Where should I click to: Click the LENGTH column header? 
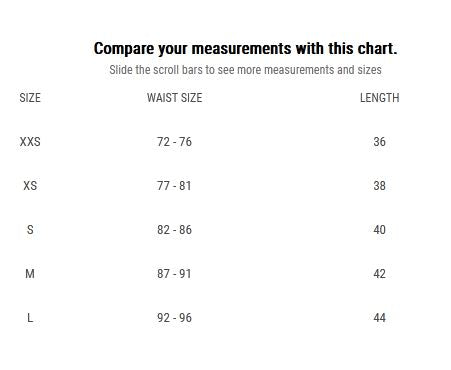(x=379, y=98)
